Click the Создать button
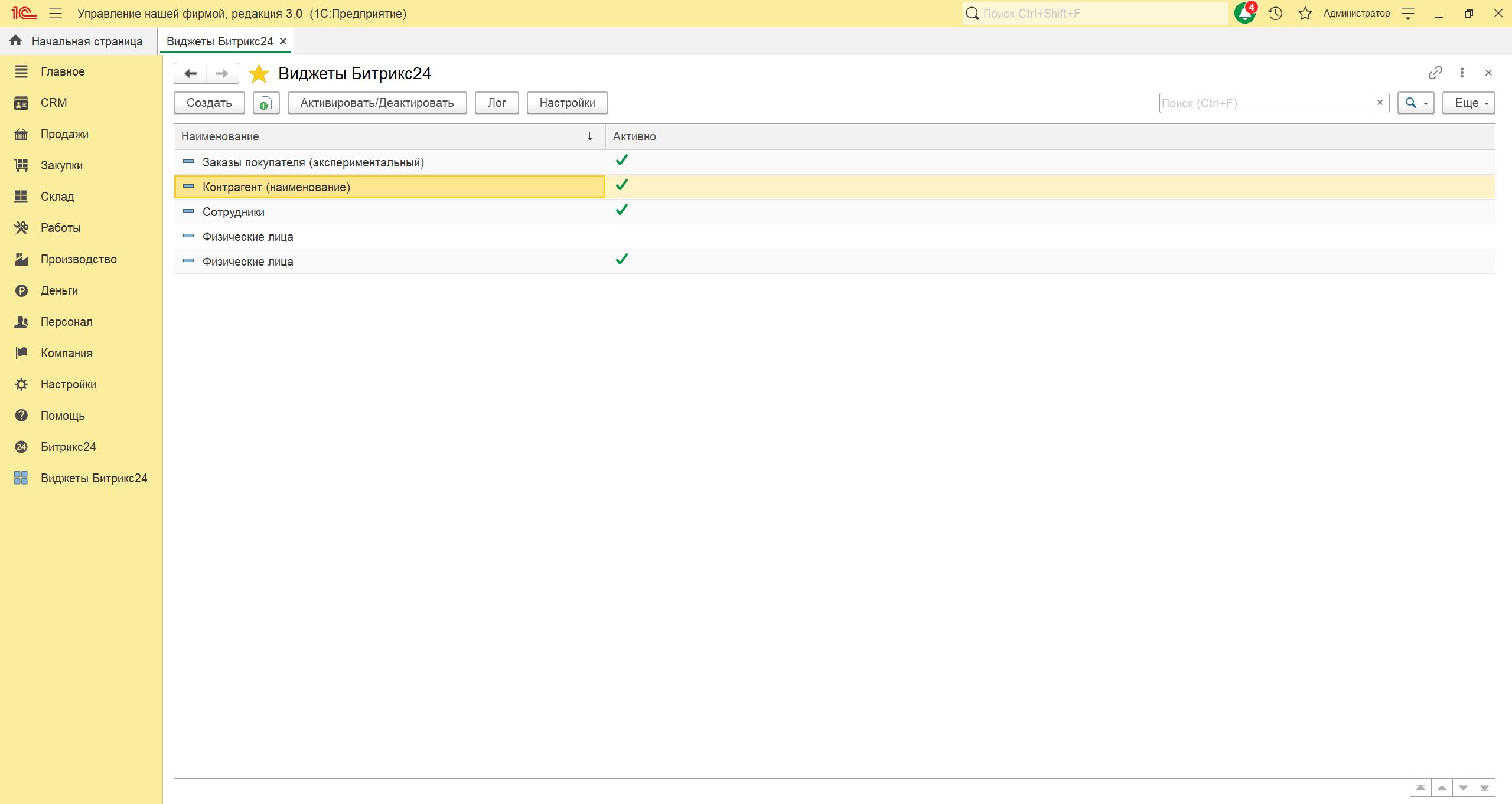Screen dimensions: 1512x804 pyautogui.click(x=209, y=103)
